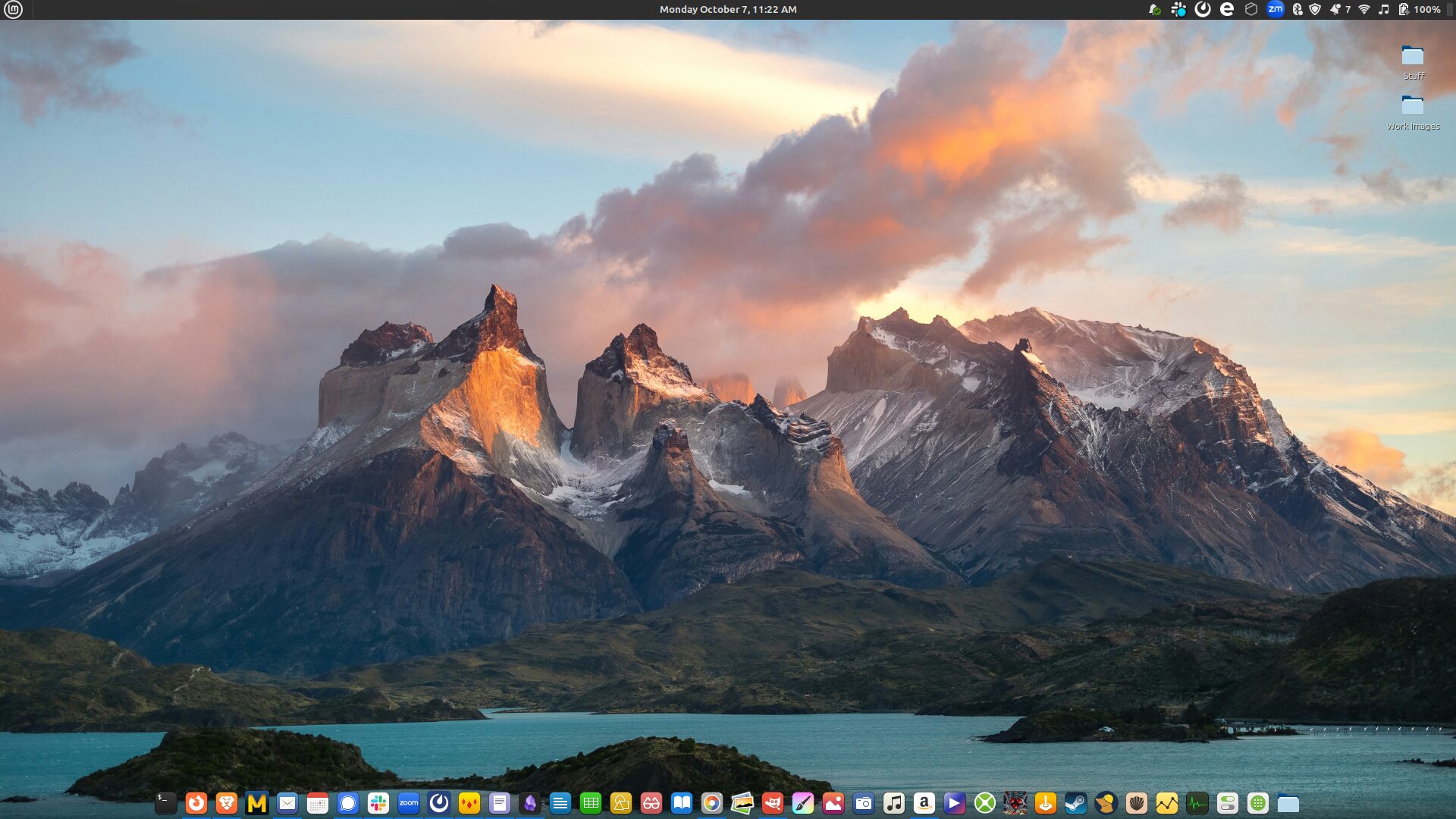Launch Slack from the dock
This screenshot has width=1456, height=819.
point(378,803)
